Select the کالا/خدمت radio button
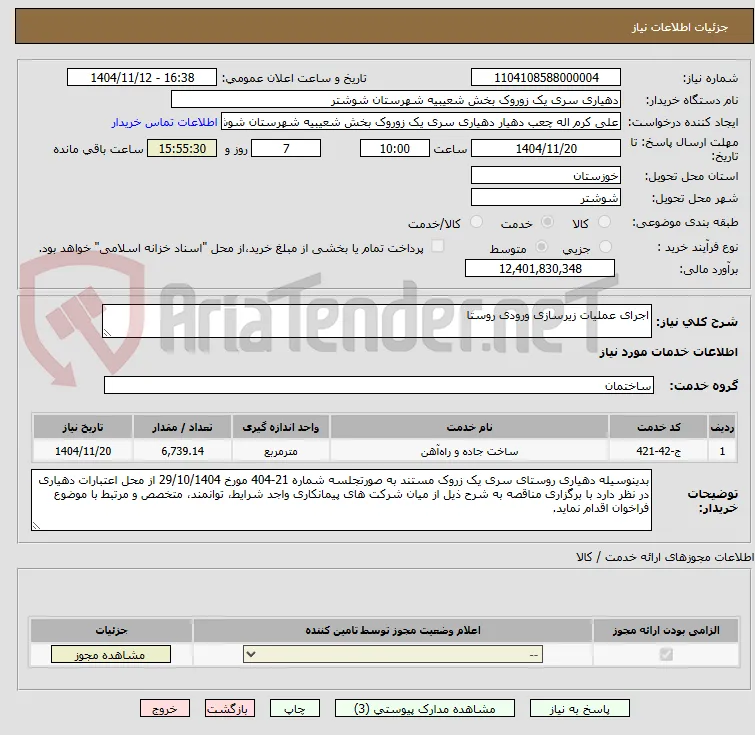This screenshot has width=755, height=735. pyautogui.click(x=476, y=222)
